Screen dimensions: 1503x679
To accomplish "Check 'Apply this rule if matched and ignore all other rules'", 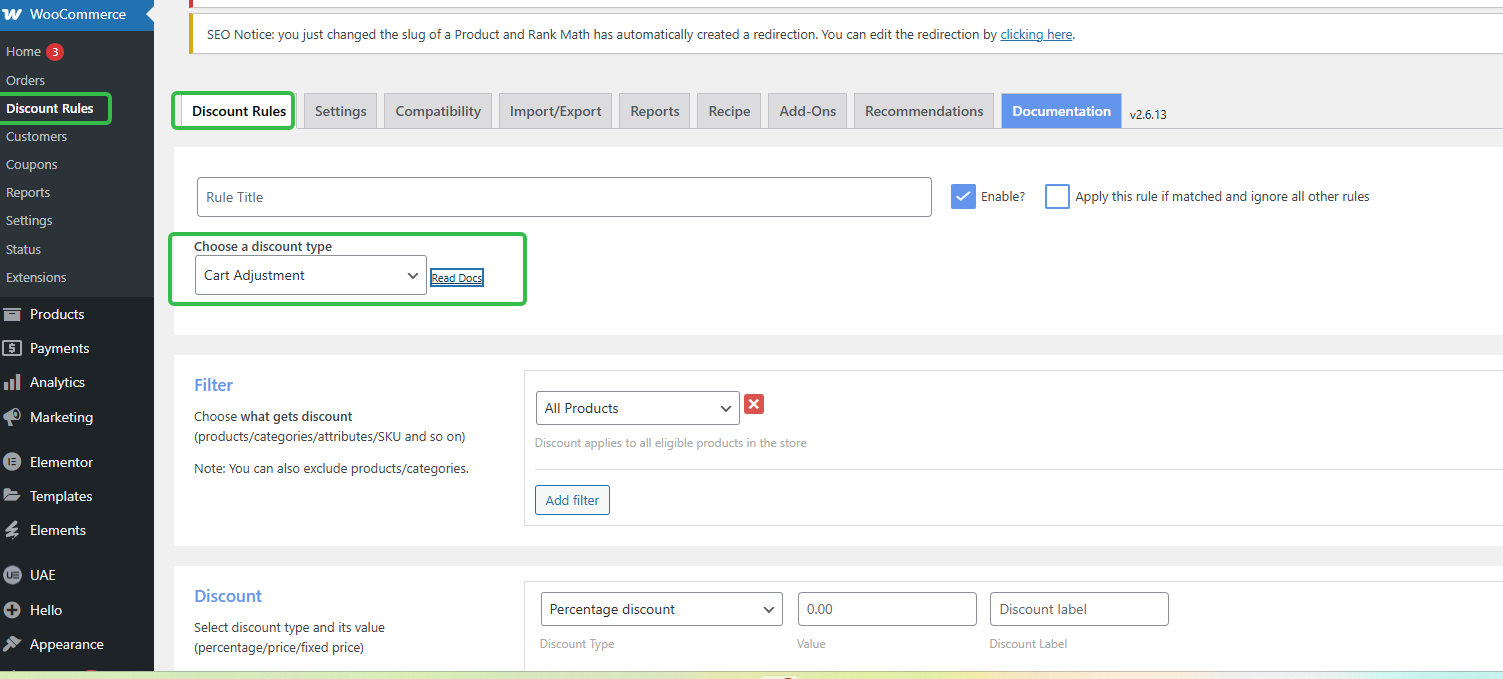I will pyautogui.click(x=1057, y=196).
